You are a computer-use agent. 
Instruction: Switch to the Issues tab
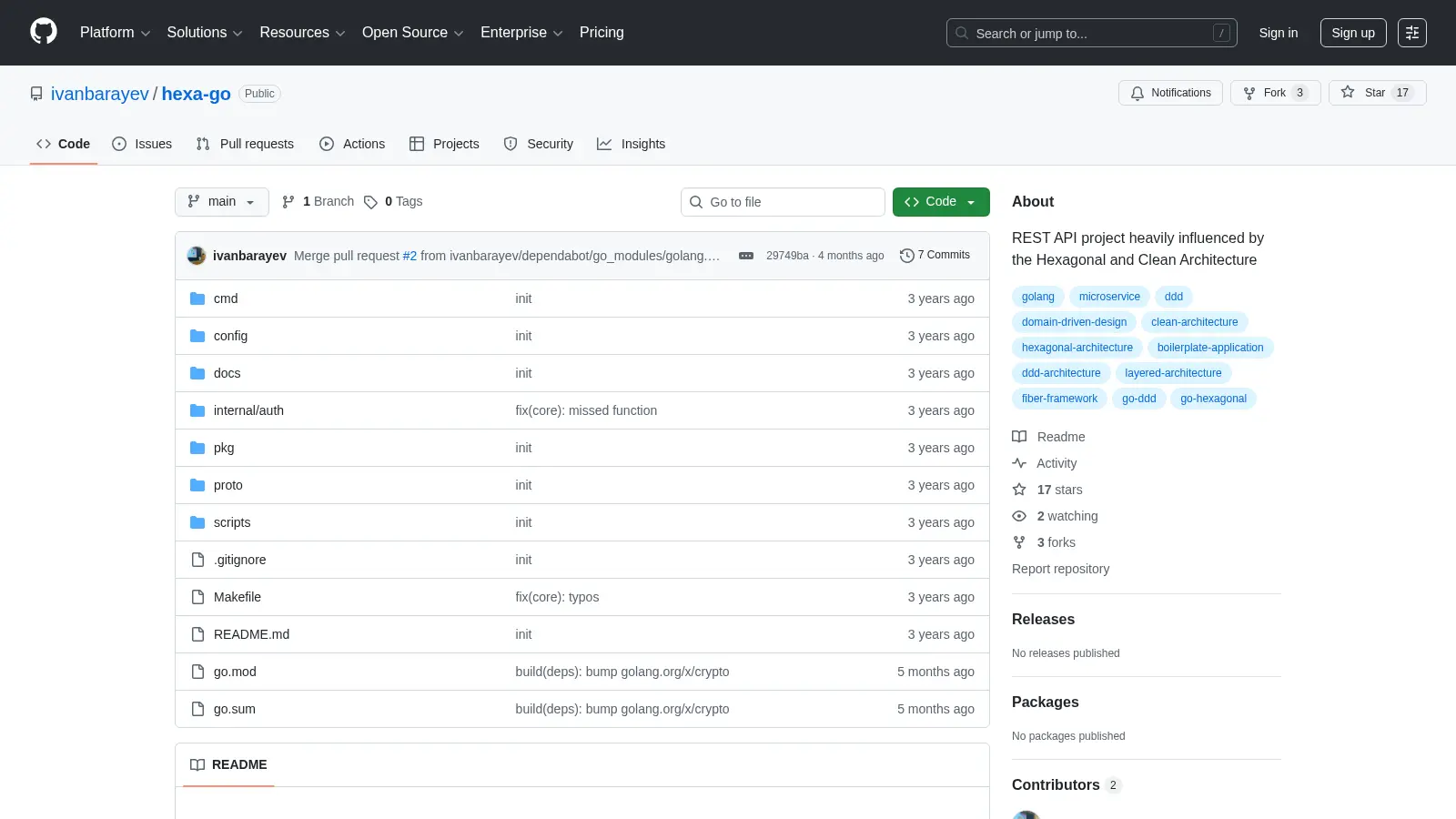coord(142,144)
